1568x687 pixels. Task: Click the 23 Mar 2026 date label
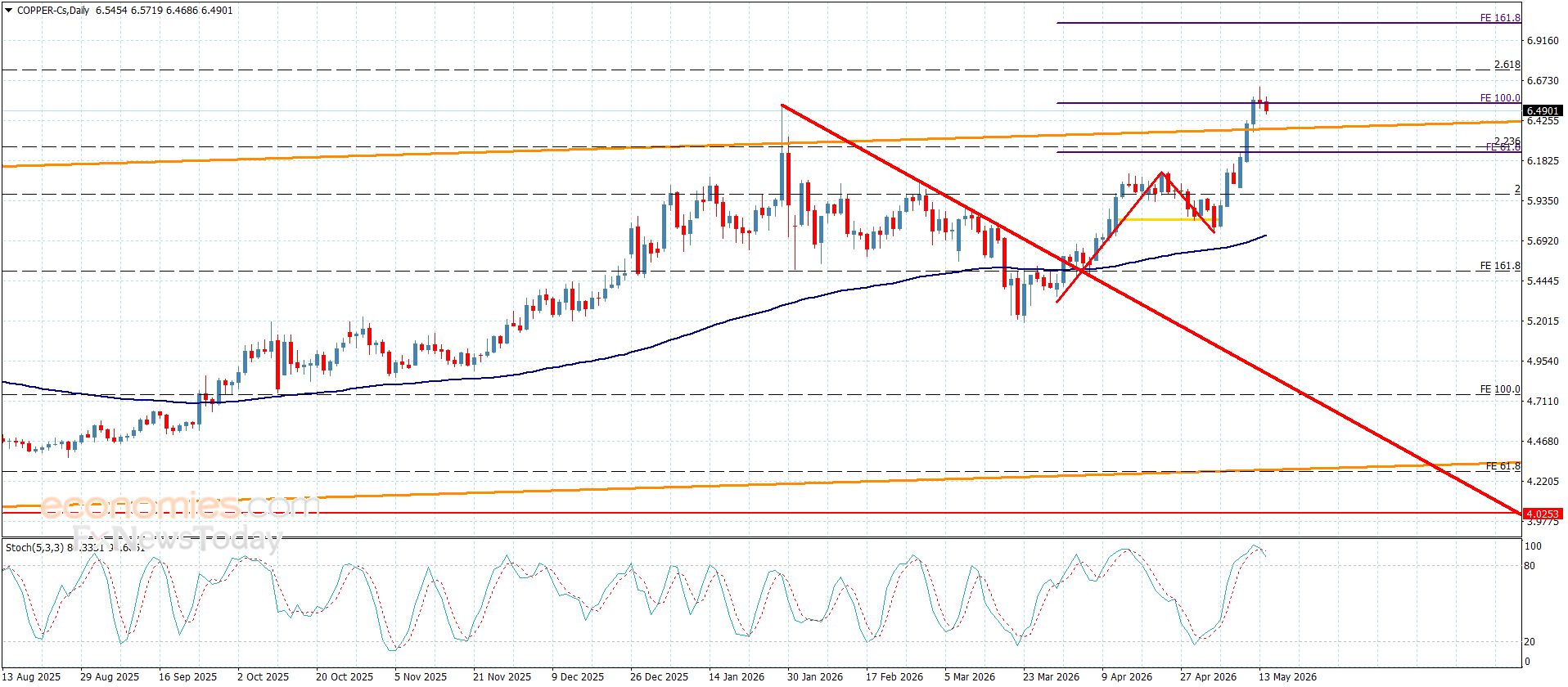[1051, 677]
